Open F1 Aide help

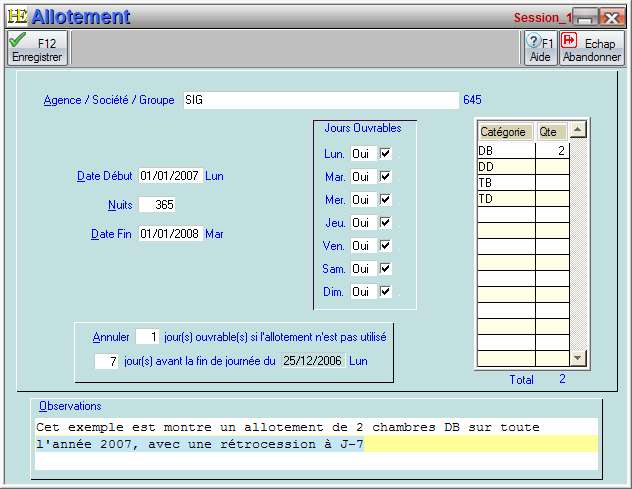[x=541, y=48]
